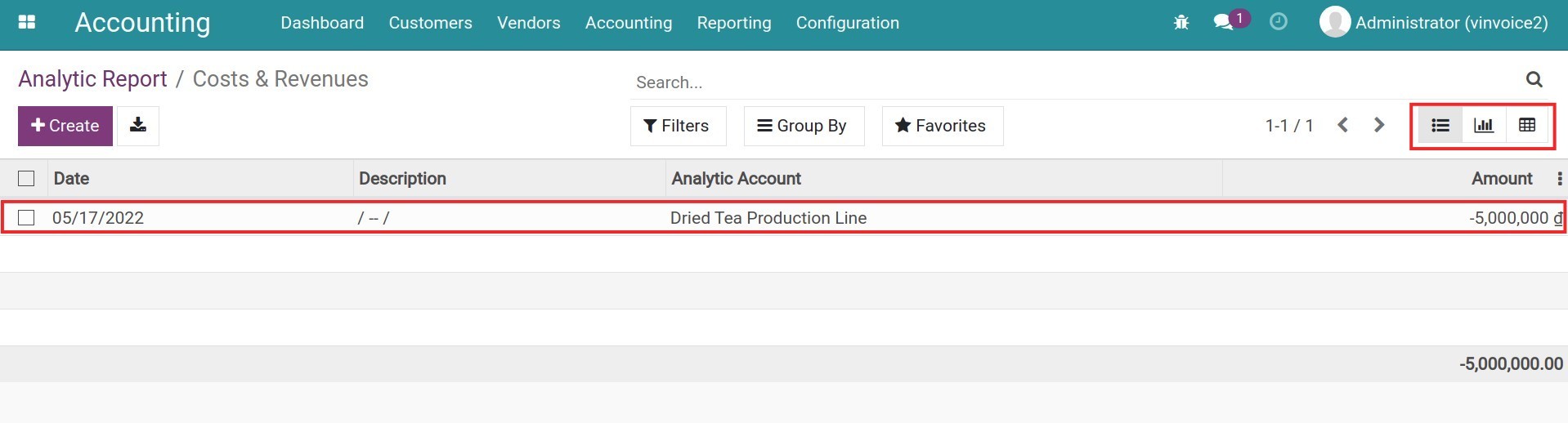Click the export download icon
1568x423 pixels.
[x=138, y=125]
